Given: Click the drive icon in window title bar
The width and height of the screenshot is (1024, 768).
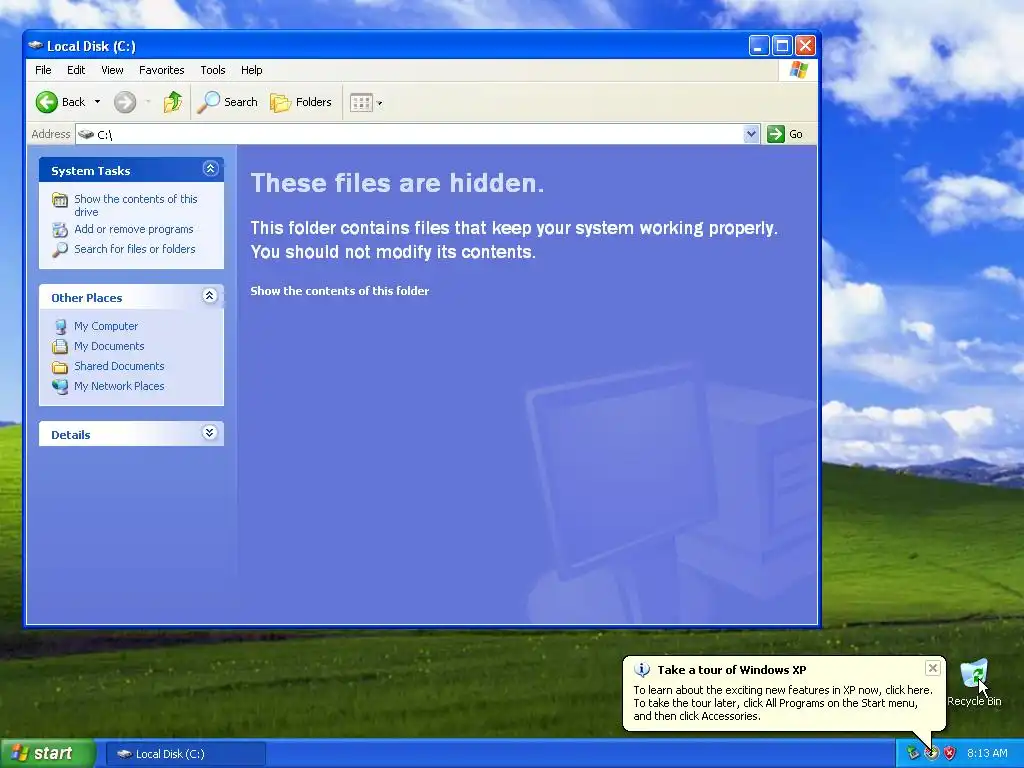Looking at the screenshot, I should pos(36,46).
